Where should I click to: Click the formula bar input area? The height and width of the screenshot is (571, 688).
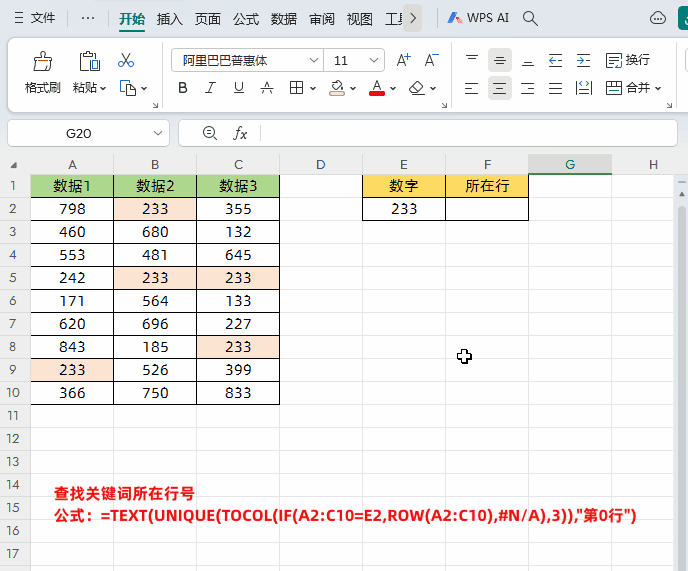tap(469, 133)
